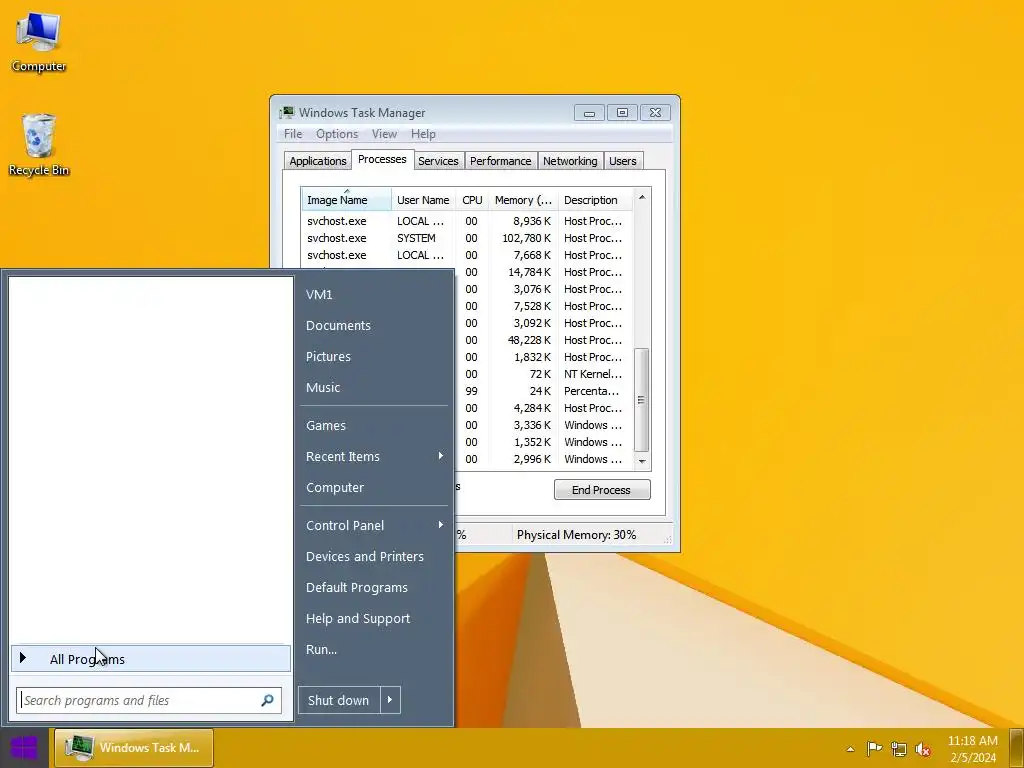Select the Processes tab
Screen dimensions: 1024x768
pos(382,159)
